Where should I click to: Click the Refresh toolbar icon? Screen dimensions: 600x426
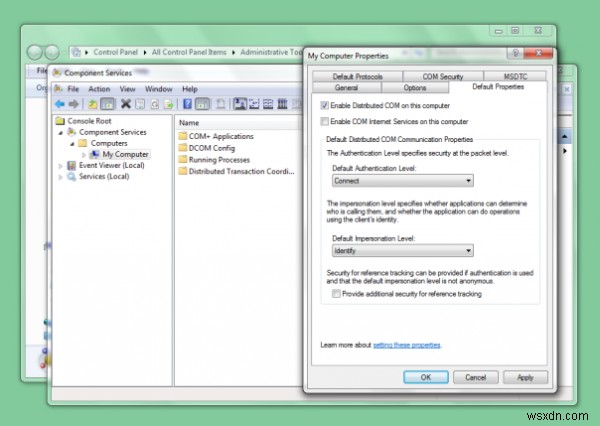point(154,104)
